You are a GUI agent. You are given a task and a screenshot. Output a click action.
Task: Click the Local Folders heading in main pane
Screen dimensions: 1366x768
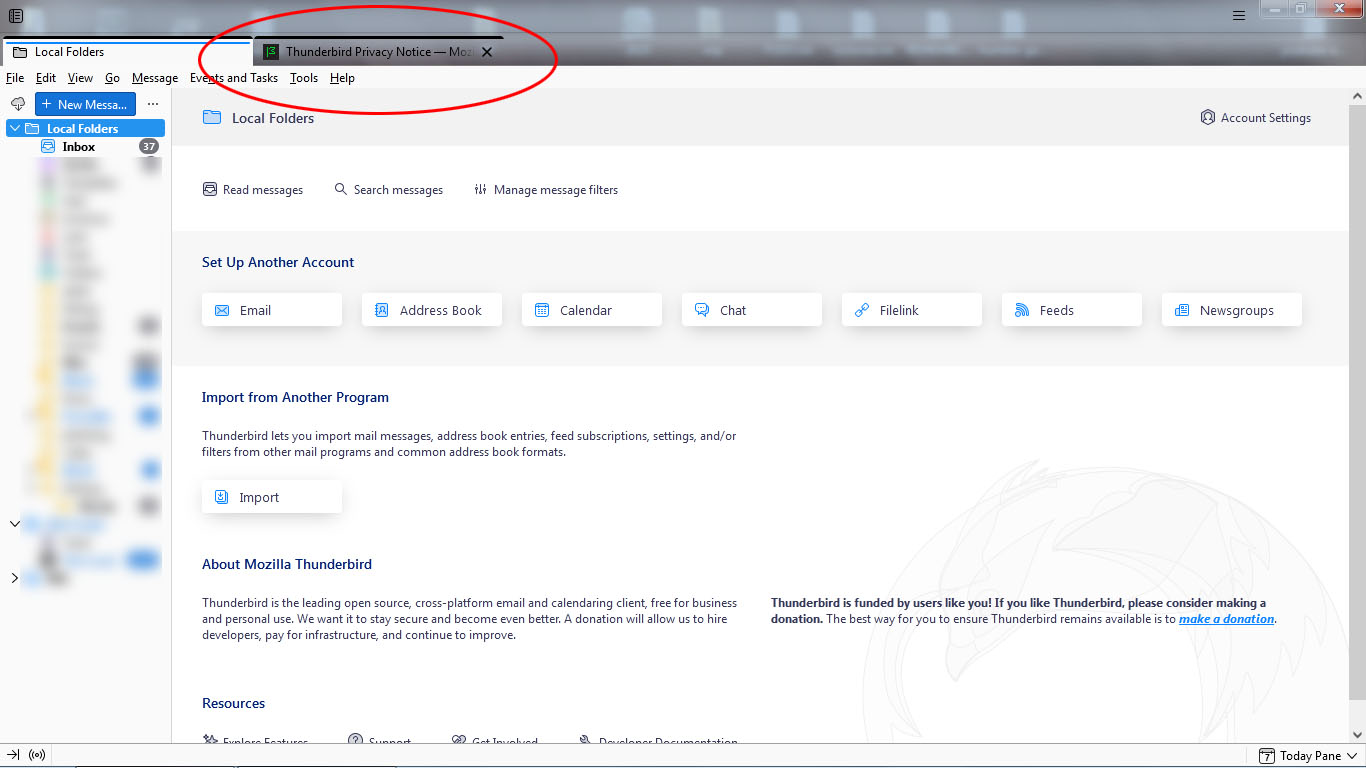coord(273,118)
